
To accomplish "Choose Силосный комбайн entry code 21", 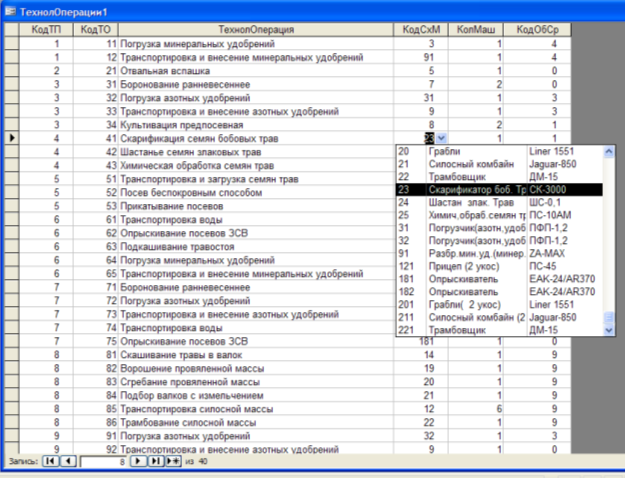I will [499, 164].
